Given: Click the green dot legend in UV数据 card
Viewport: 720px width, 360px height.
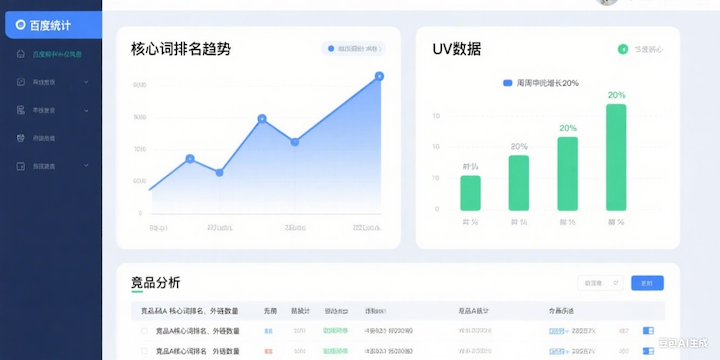Looking at the screenshot, I should [x=623, y=49].
